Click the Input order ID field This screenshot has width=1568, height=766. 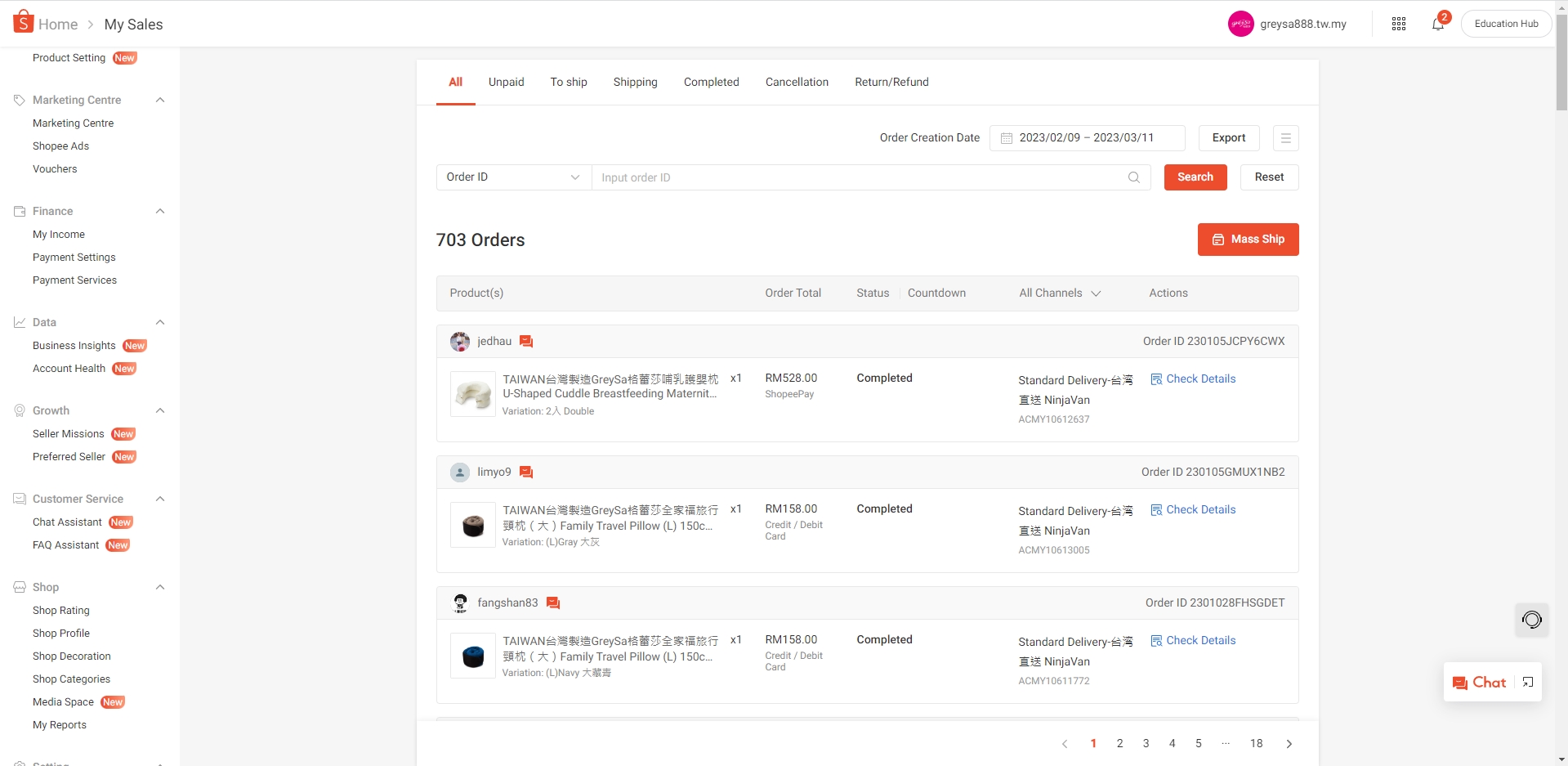858,177
